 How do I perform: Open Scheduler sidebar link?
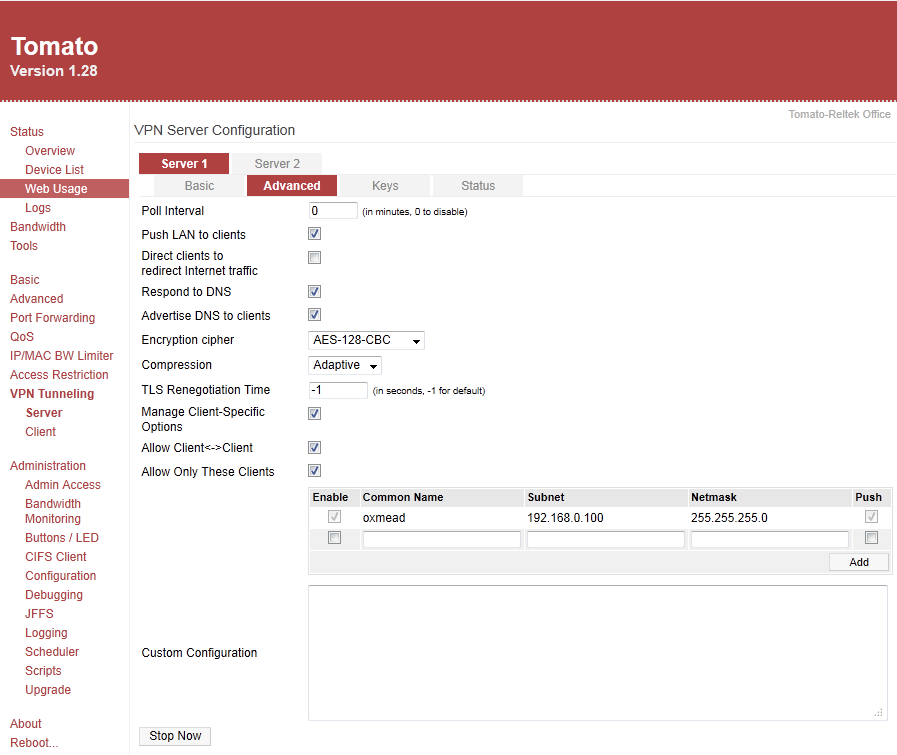tap(52, 651)
